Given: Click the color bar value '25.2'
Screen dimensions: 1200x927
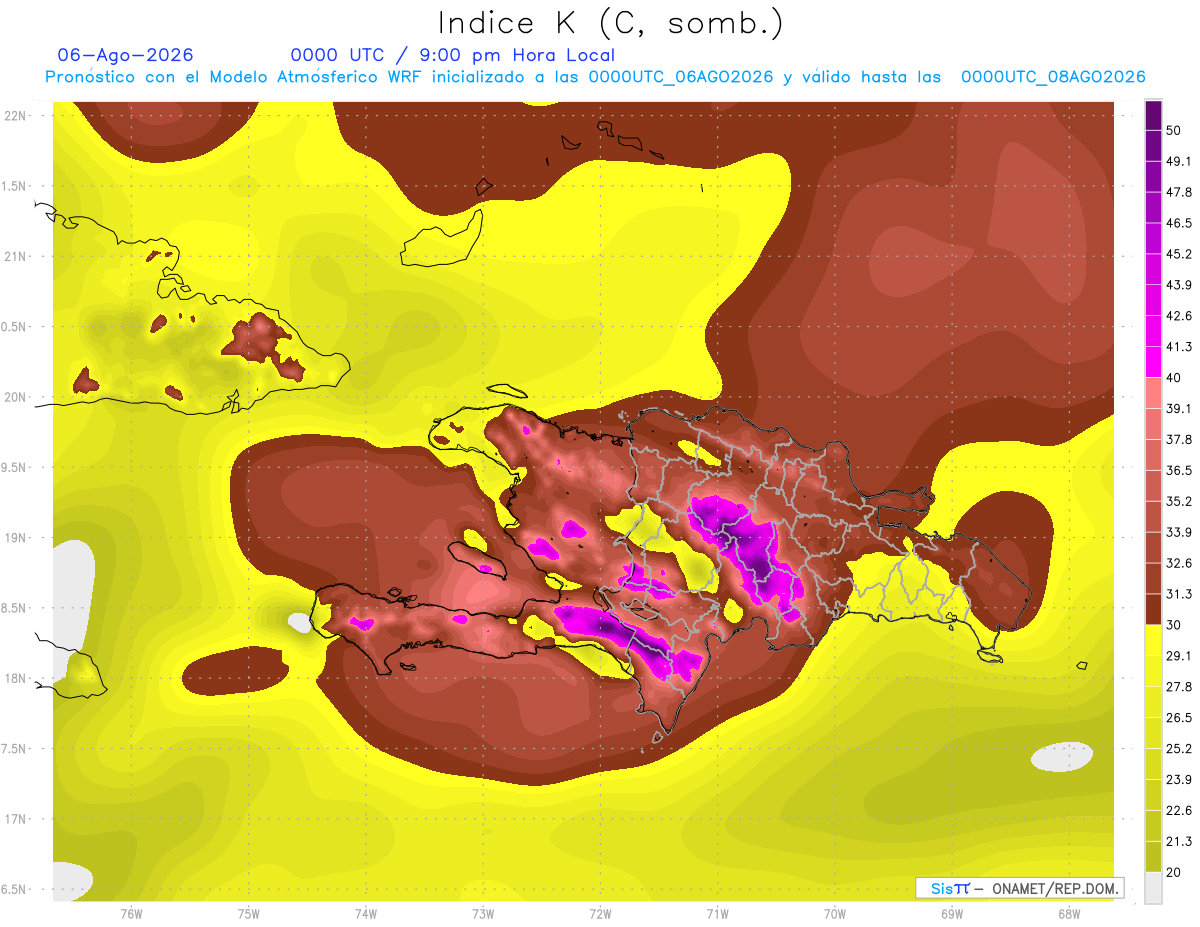Looking at the screenshot, I should click(1178, 749).
